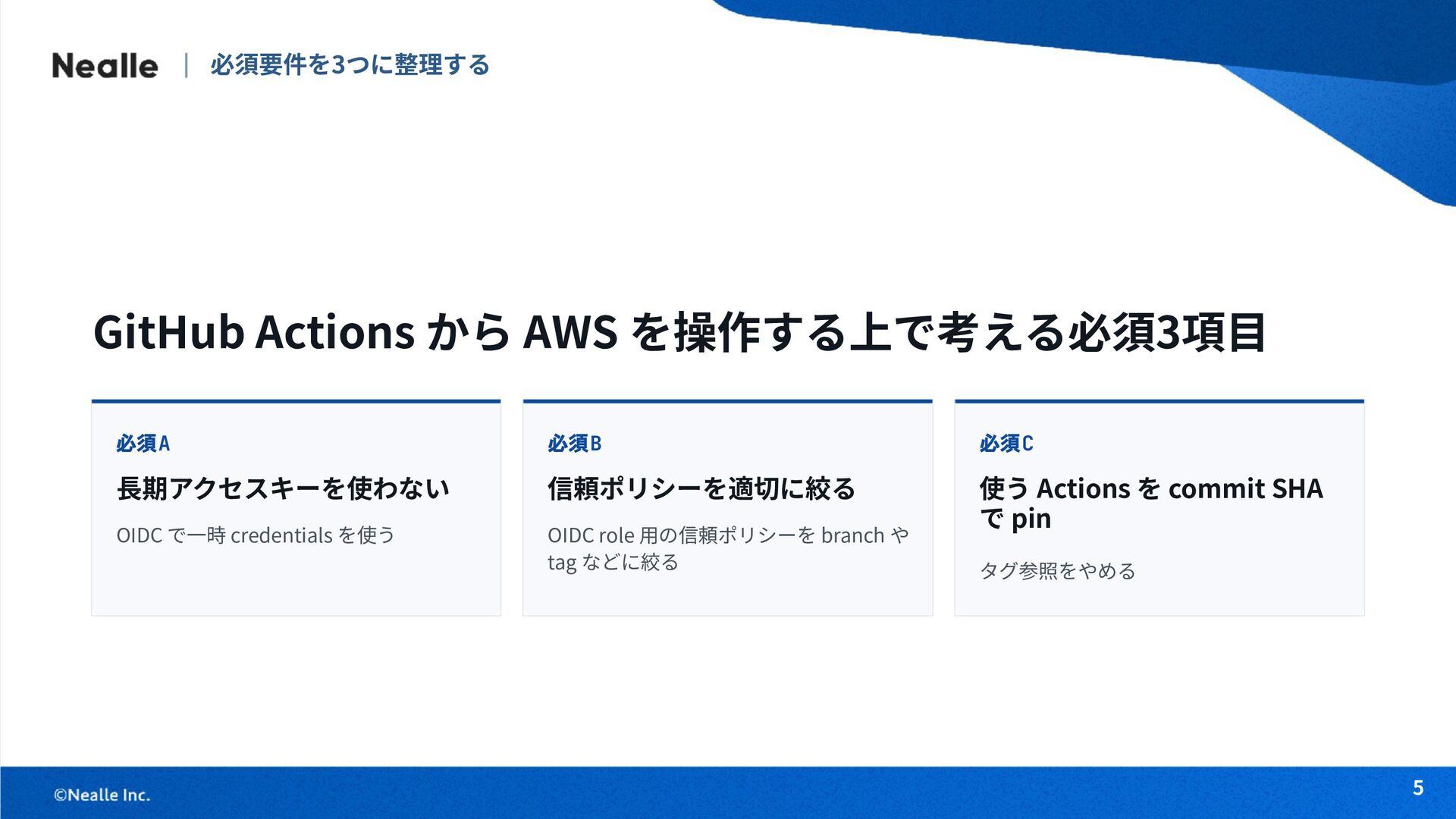Click the OIDC role 用の信頼ポリシー description
Screen dimensions: 1456x819
728,548
